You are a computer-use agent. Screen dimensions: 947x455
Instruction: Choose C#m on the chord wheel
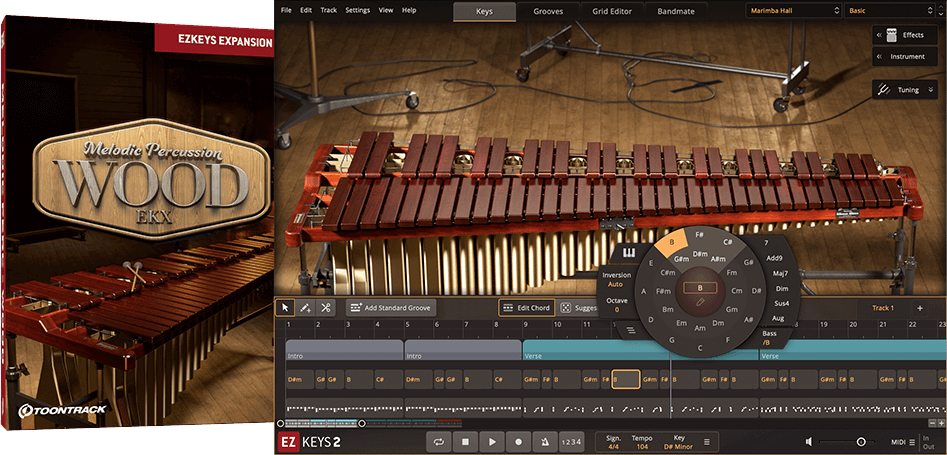(667, 273)
